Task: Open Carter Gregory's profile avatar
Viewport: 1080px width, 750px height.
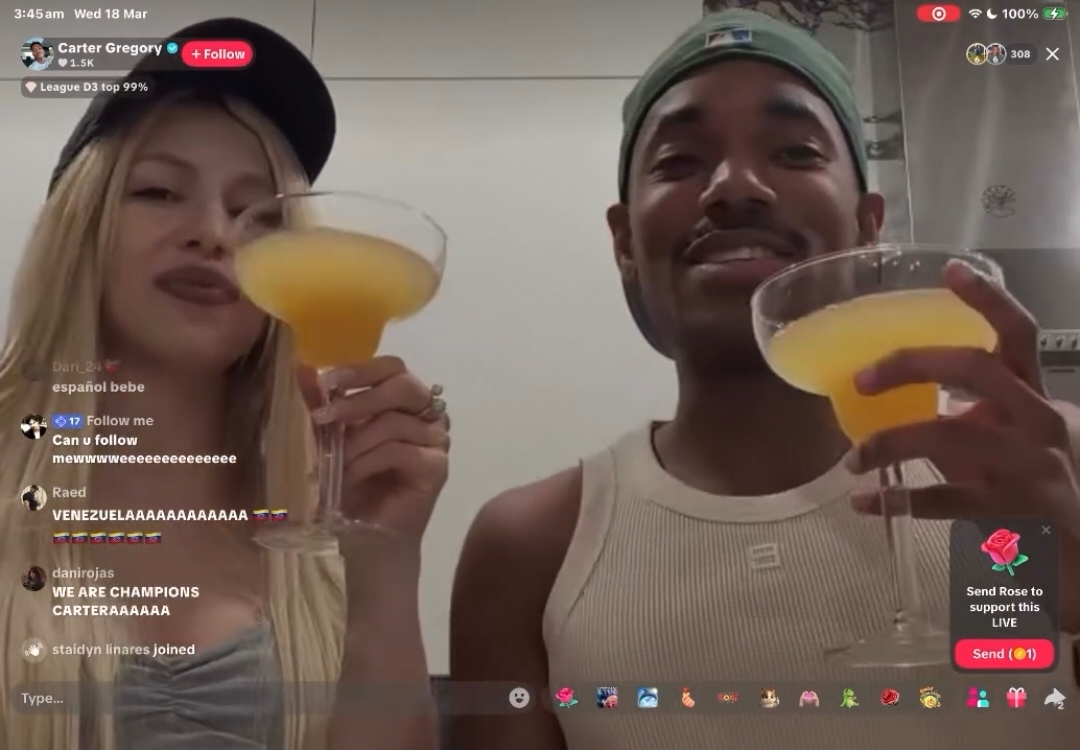Action: pos(37,54)
